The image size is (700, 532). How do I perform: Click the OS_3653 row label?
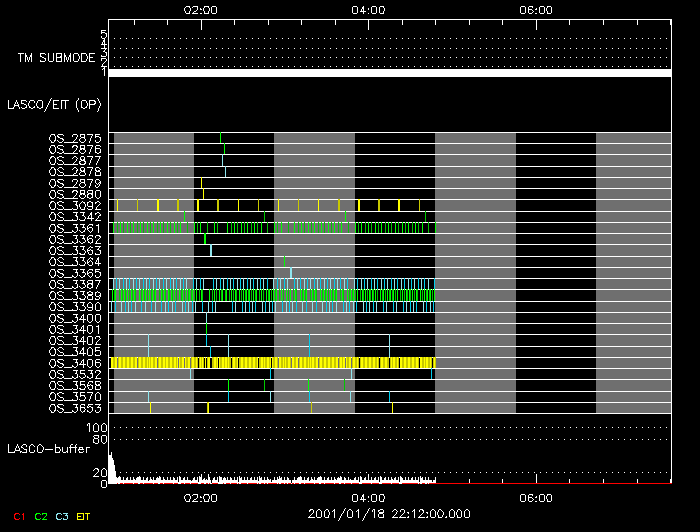[75, 408]
